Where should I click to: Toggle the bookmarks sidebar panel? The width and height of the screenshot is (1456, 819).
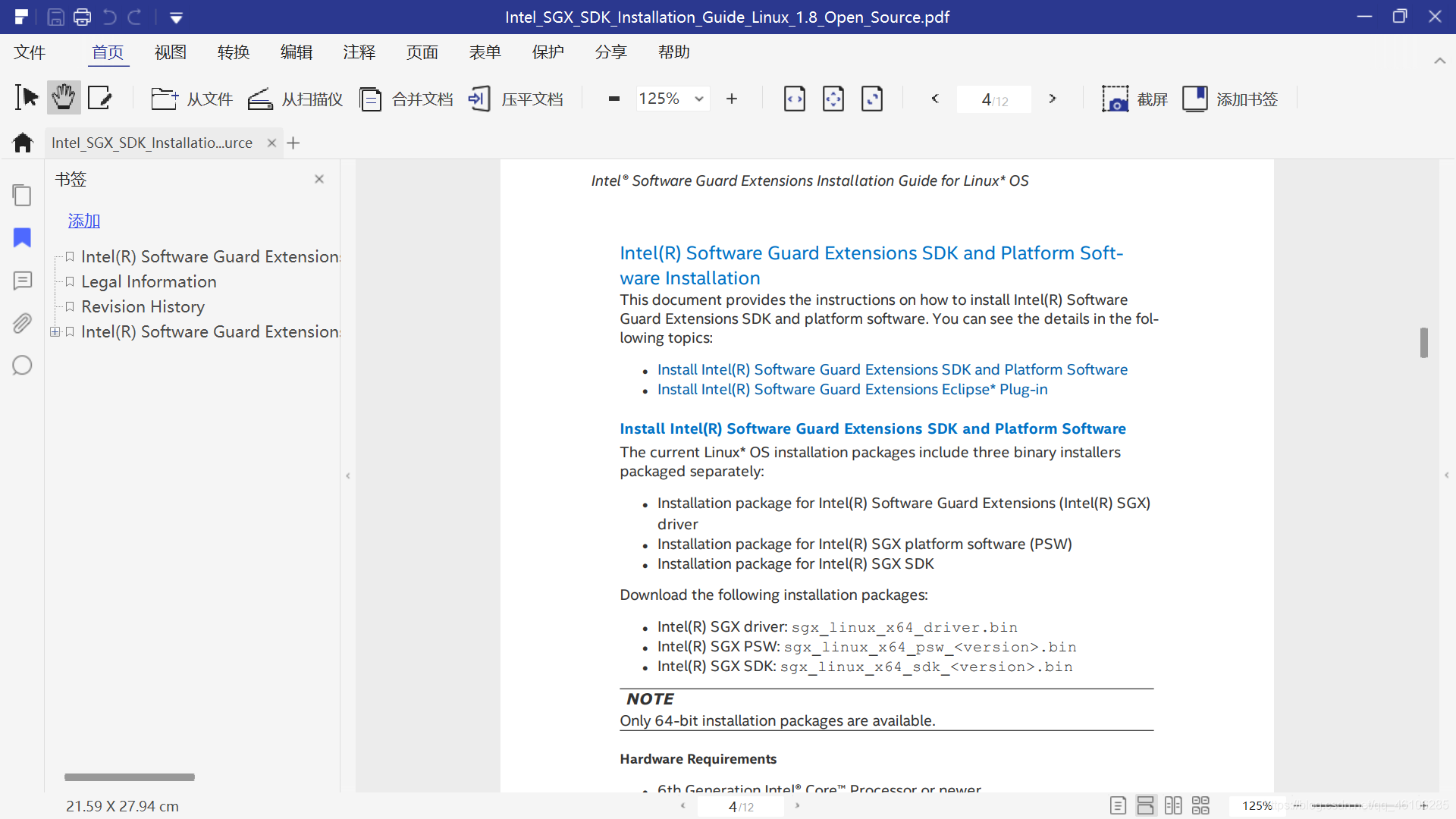click(22, 238)
